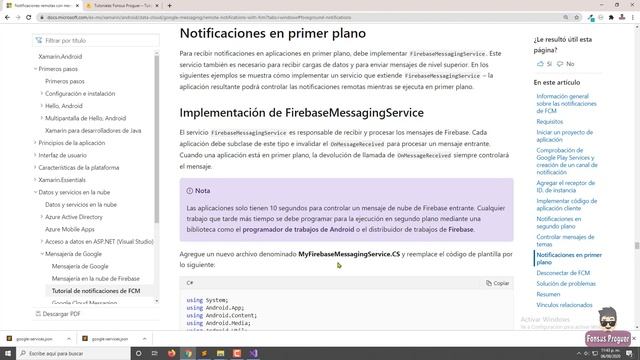Expand Hello, Android tree node
640x360 pixels.
click(42, 106)
